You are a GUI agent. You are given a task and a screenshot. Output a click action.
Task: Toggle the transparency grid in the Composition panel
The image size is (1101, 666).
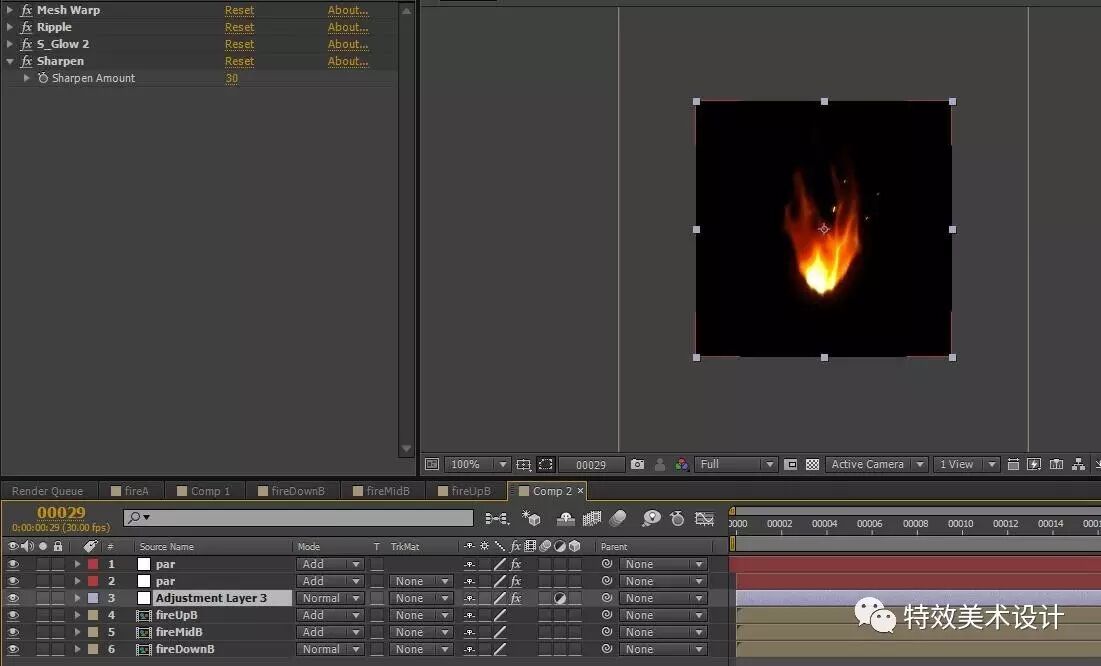pos(813,464)
